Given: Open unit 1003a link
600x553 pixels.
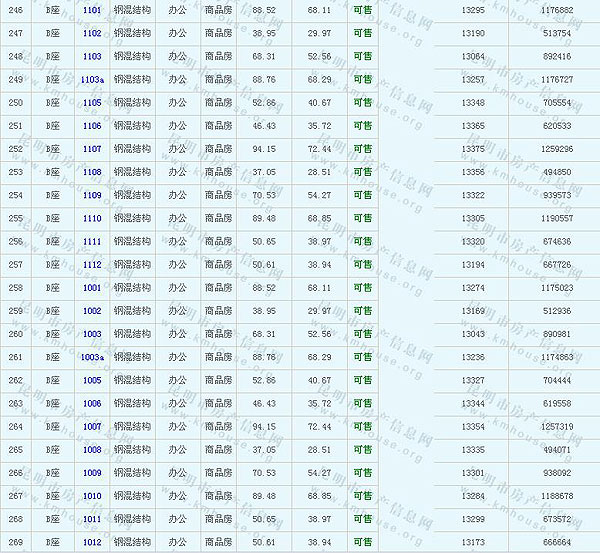Looking at the screenshot, I should [x=92, y=357].
